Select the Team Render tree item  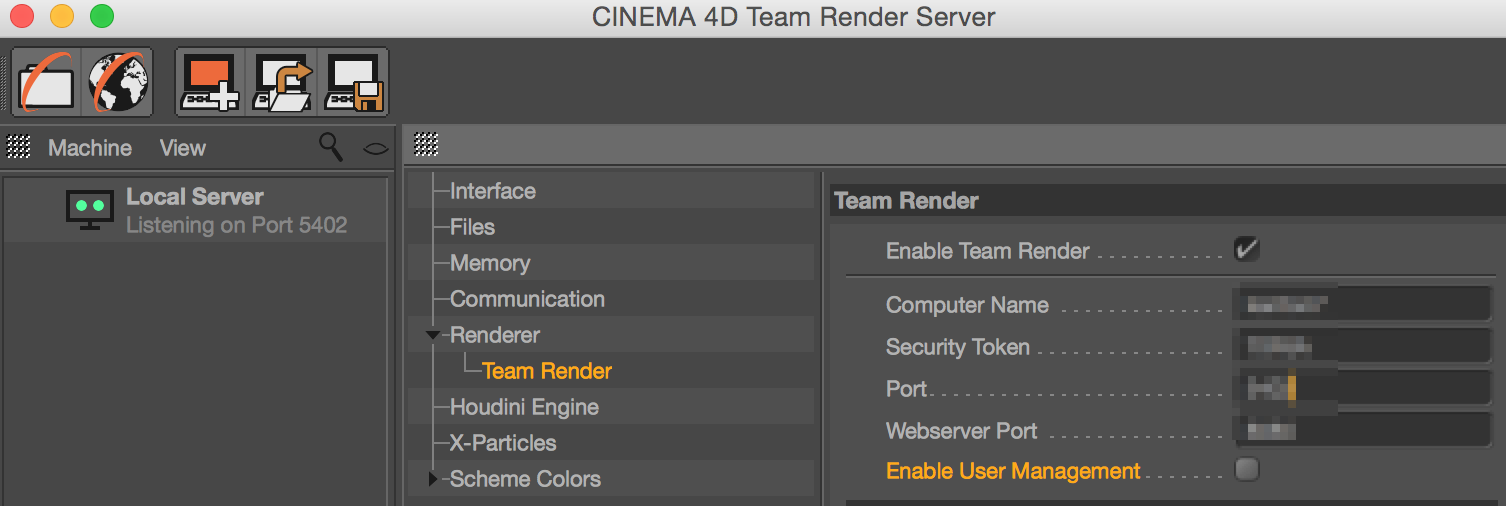546,371
